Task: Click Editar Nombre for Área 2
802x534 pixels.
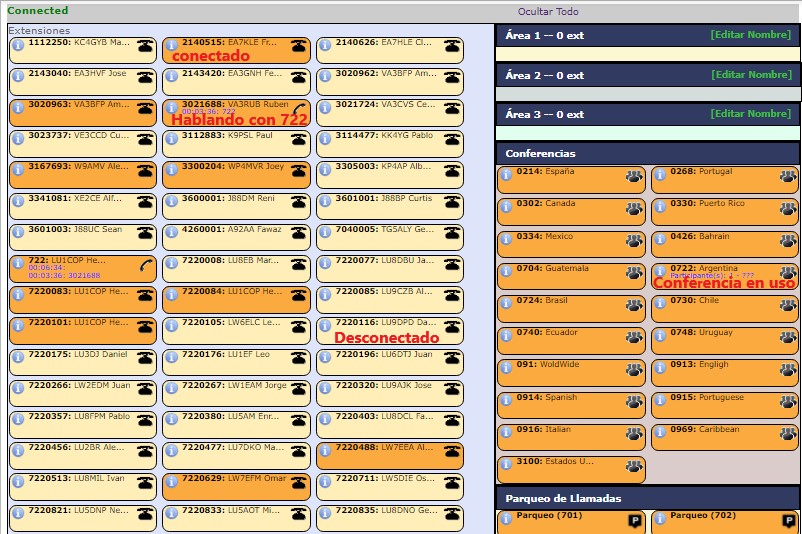Action: point(750,75)
